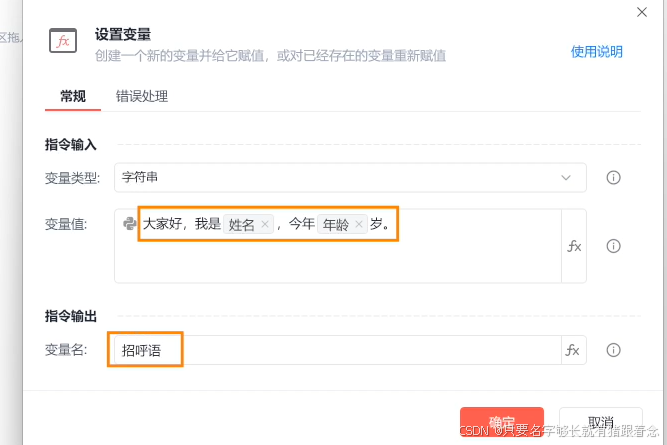Viewport: 667px width, 445px height.
Task: Click the fx icon beside variable value
Action: click(574, 246)
